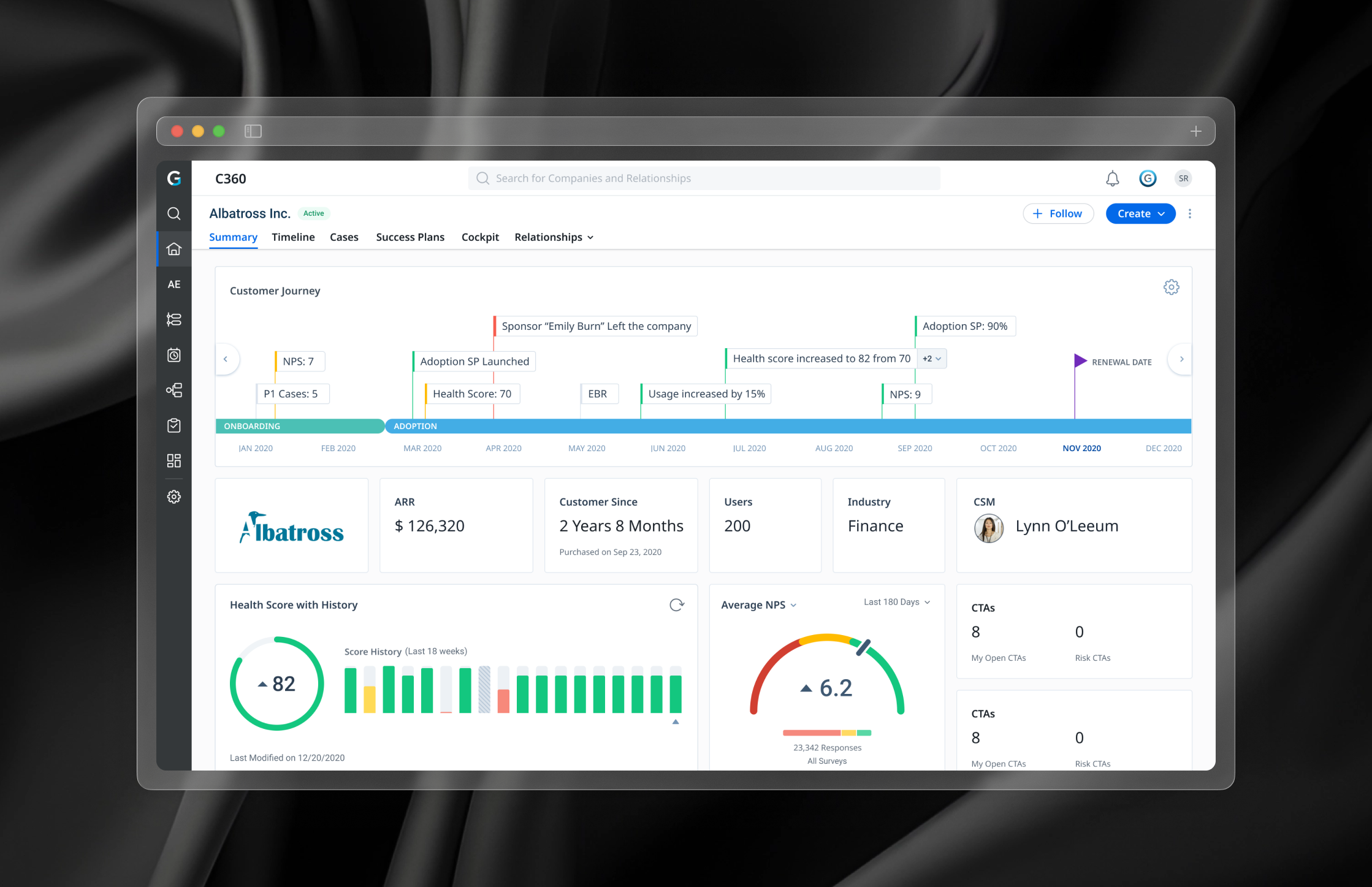The height and width of the screenshot is (887, 1372).
Task: Open the clock timeline sidebar icon
Action: tap(174, 355)
